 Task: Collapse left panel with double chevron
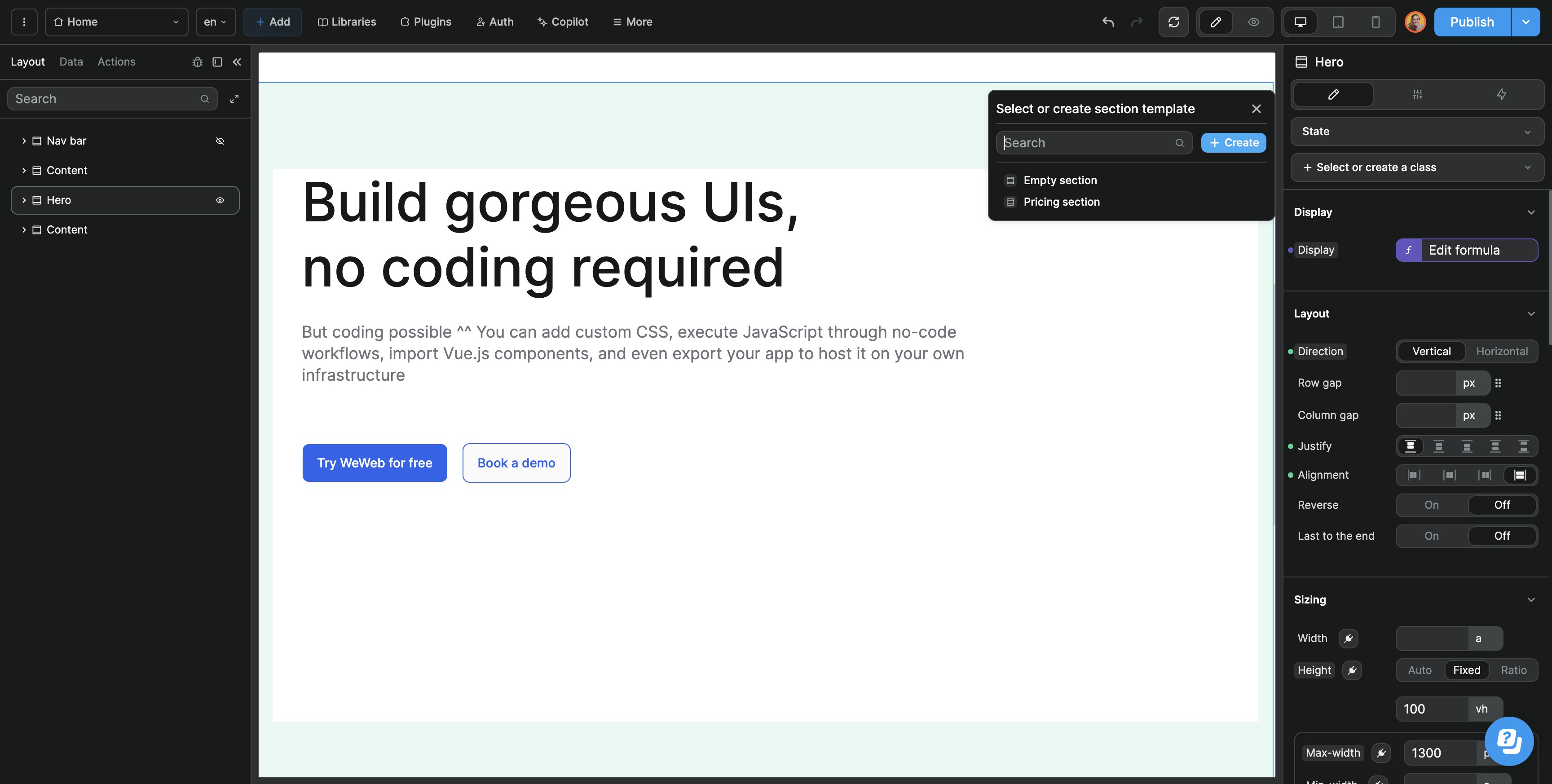click(237, 62)
